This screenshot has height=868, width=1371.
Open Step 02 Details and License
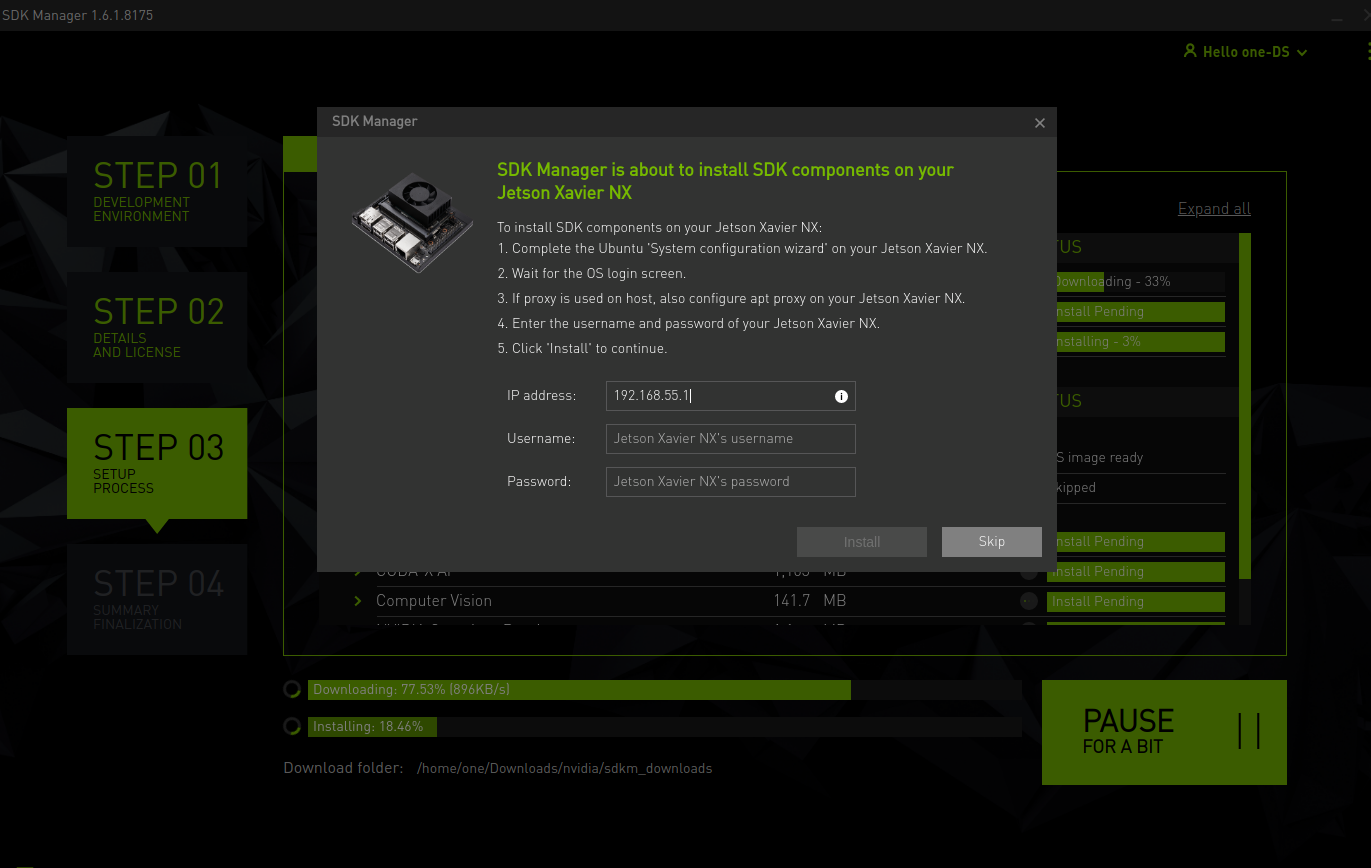(157, 327)
